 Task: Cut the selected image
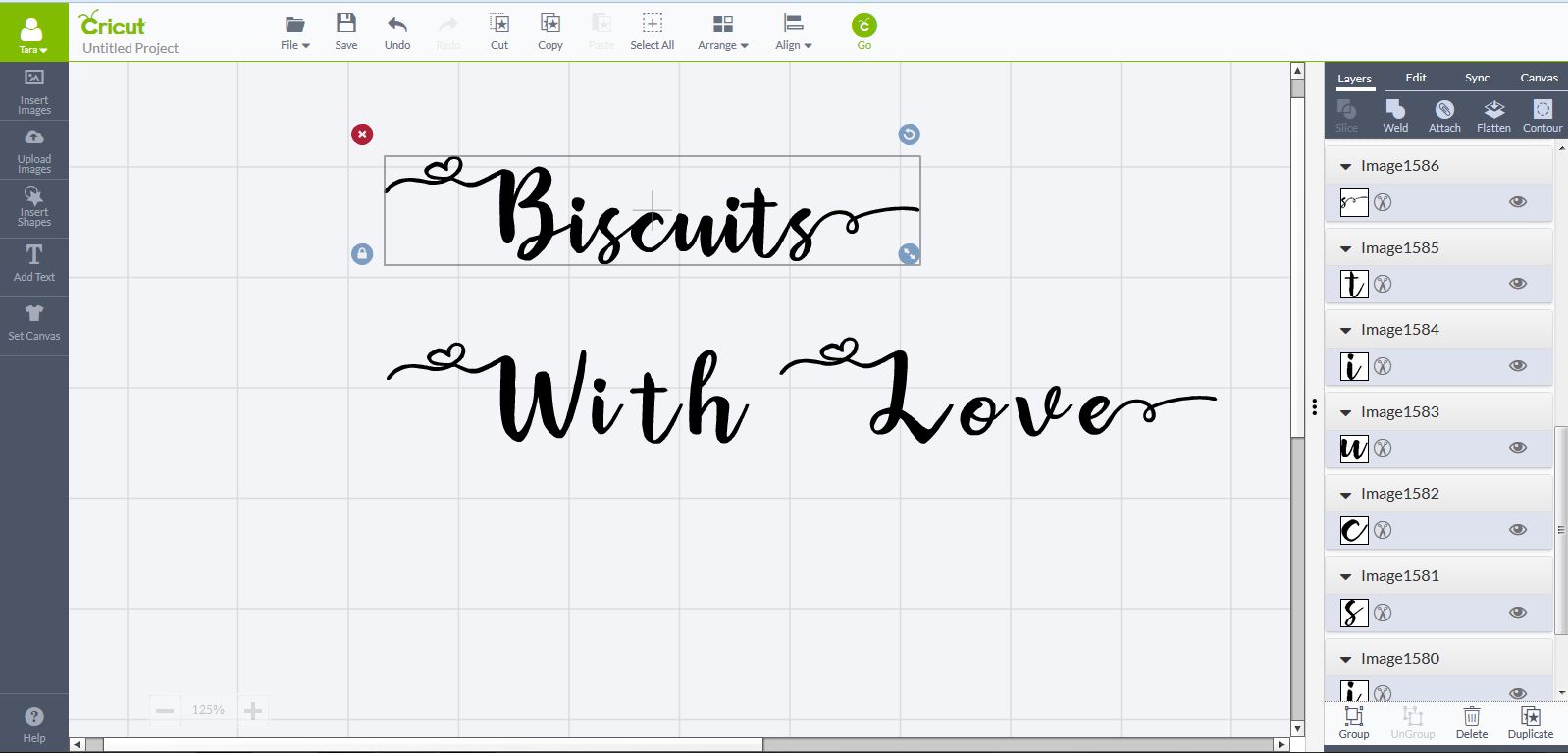point(499,31)
